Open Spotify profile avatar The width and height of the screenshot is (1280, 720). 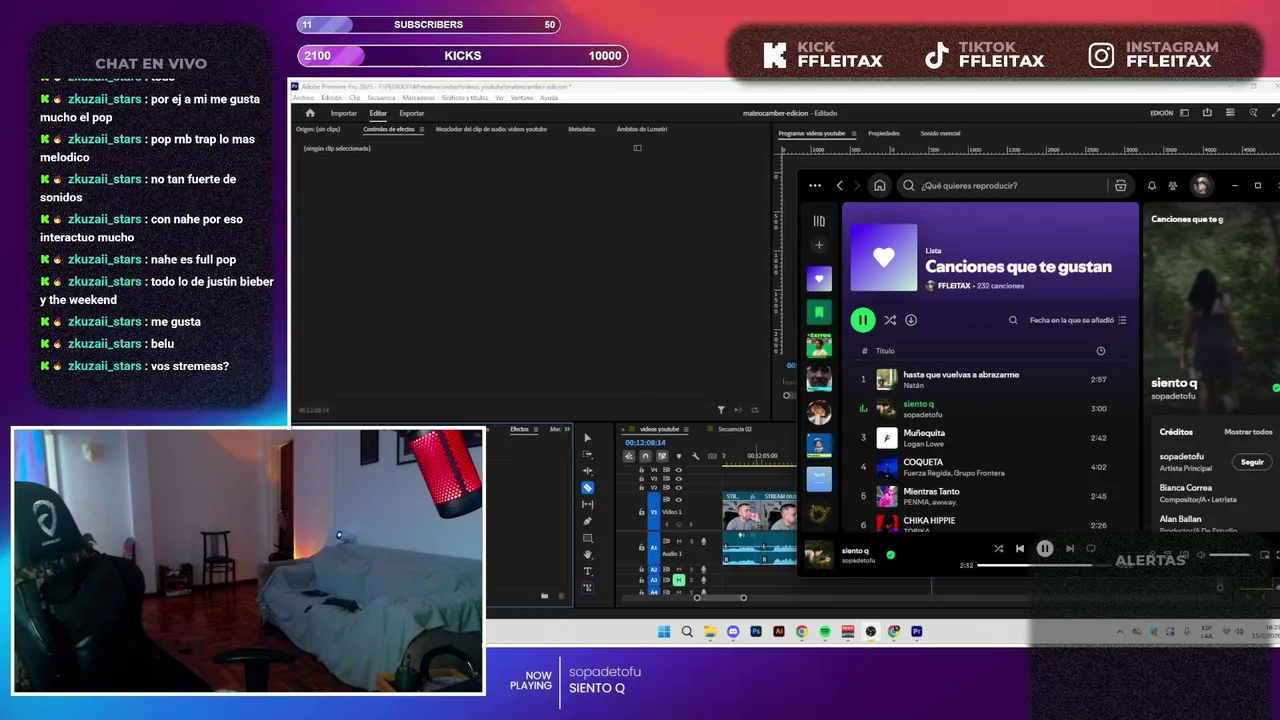point(1202,185)
